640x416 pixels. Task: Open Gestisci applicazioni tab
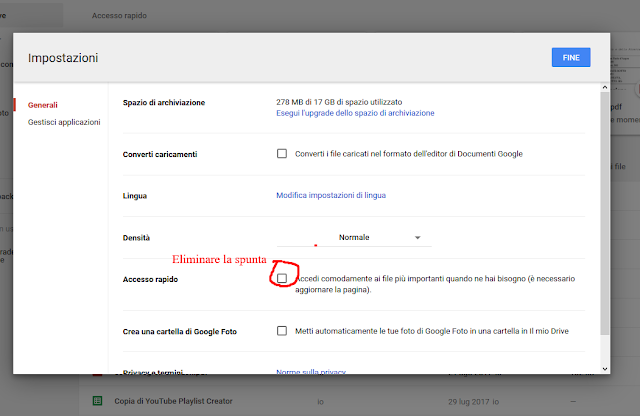point(64,122)
